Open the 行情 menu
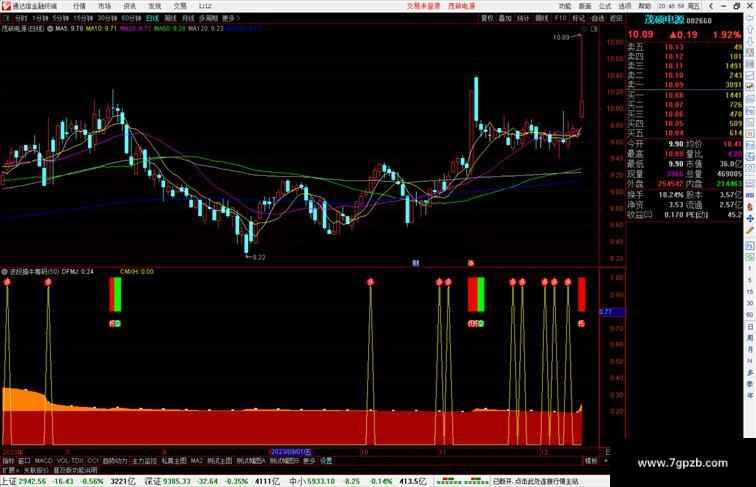This screenshot has width=756, height=487. click(x=79, y=6)
